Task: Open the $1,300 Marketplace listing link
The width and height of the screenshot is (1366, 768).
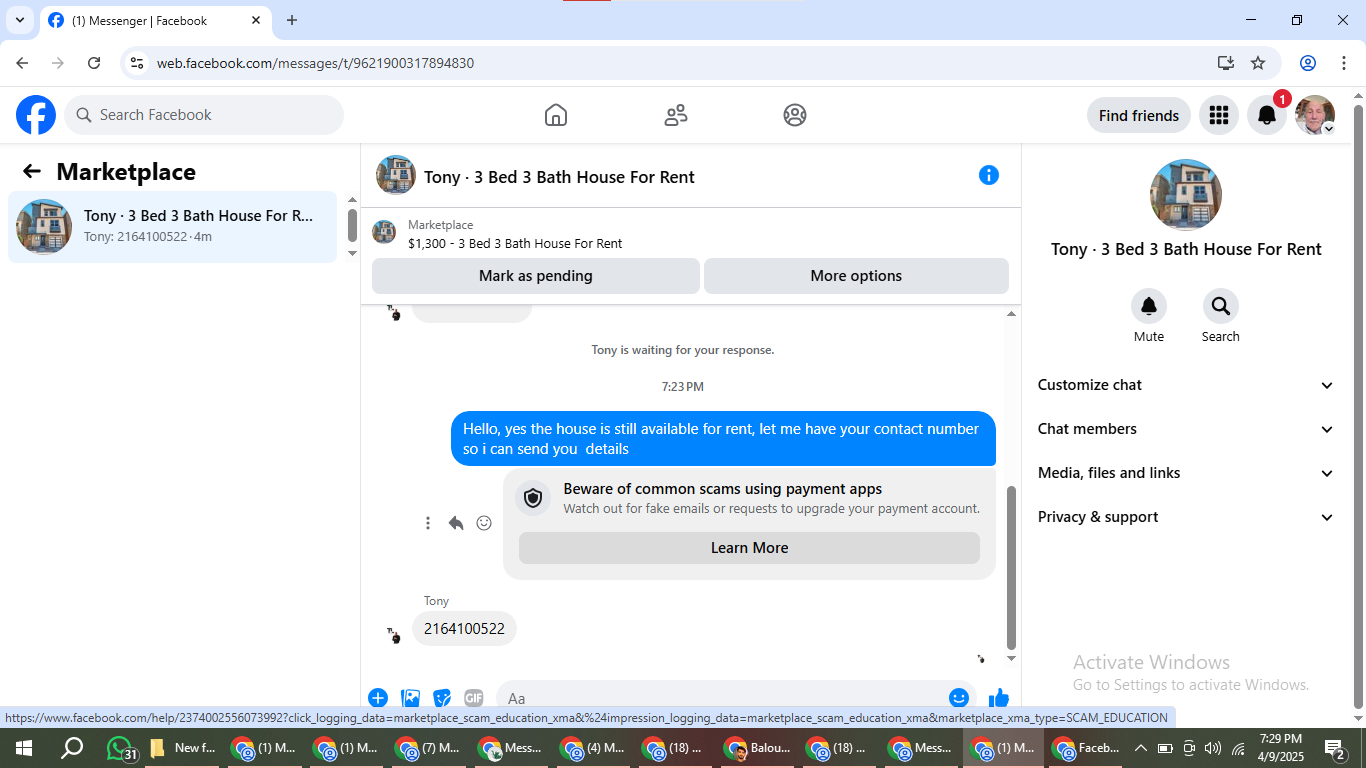Action: click(x=515, y=243)
